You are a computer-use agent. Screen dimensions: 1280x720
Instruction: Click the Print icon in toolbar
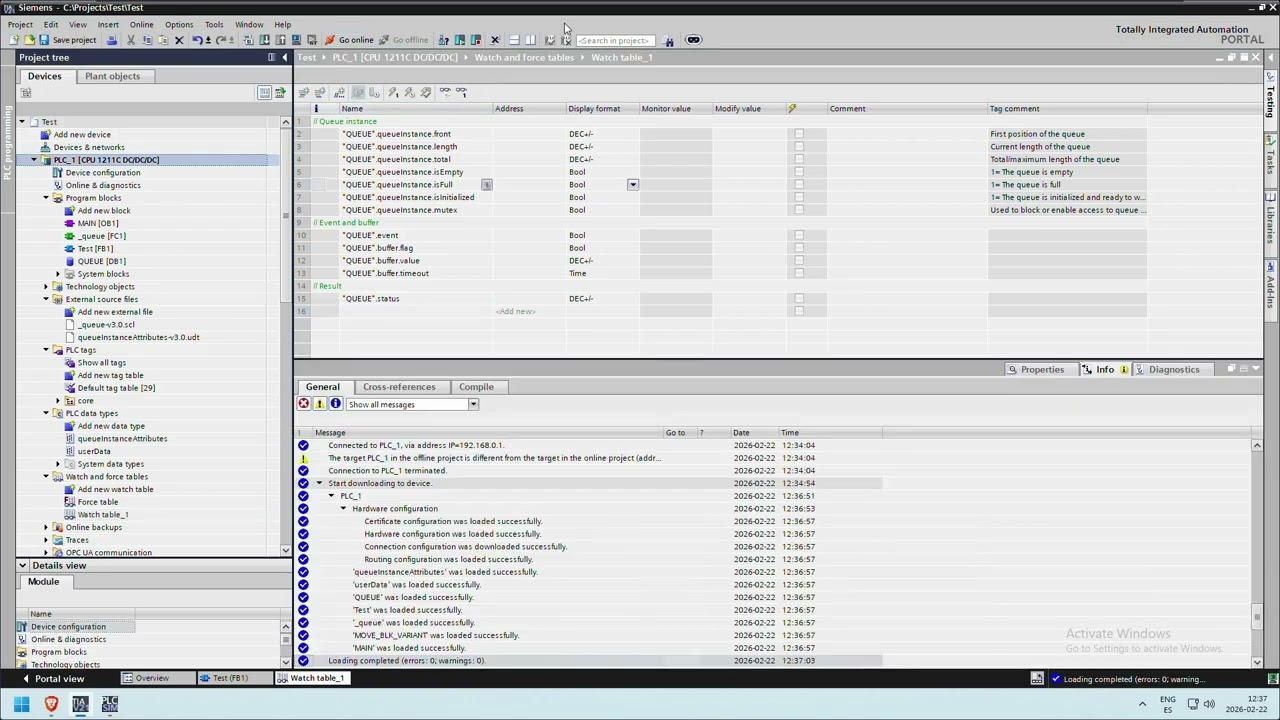pyautogui.click(x=111, y=40)
